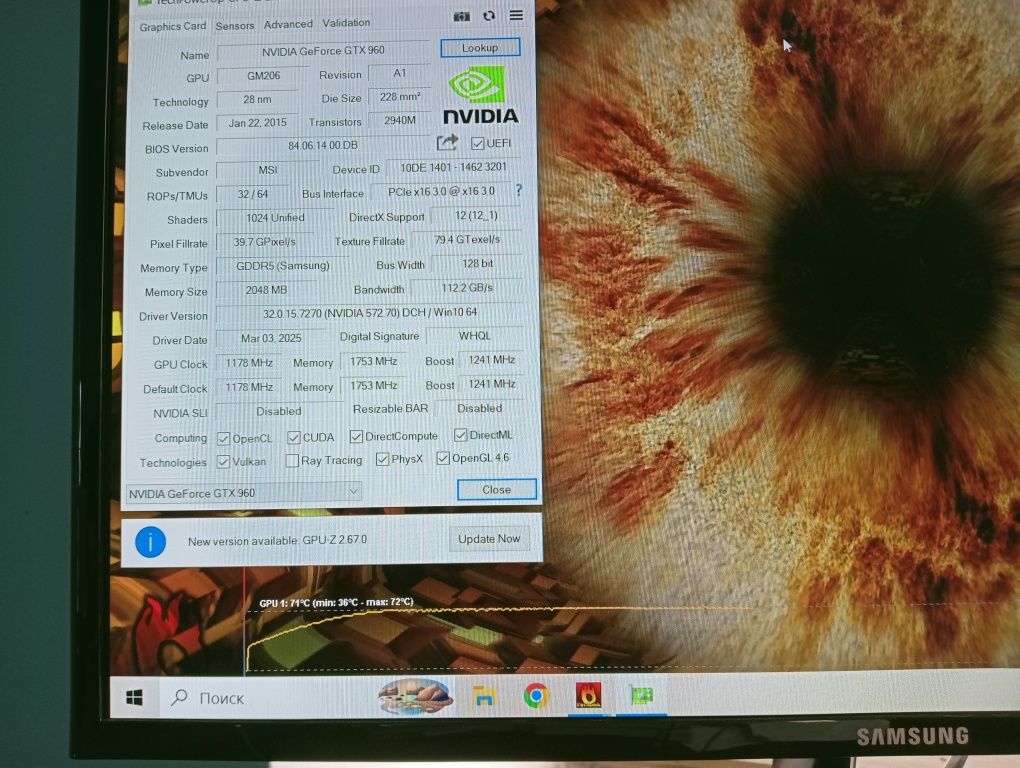The image size is (1020, 768).
Task: Click the ROPs/TMUs value 32 / 64
Action: click(x=252, y=194)
